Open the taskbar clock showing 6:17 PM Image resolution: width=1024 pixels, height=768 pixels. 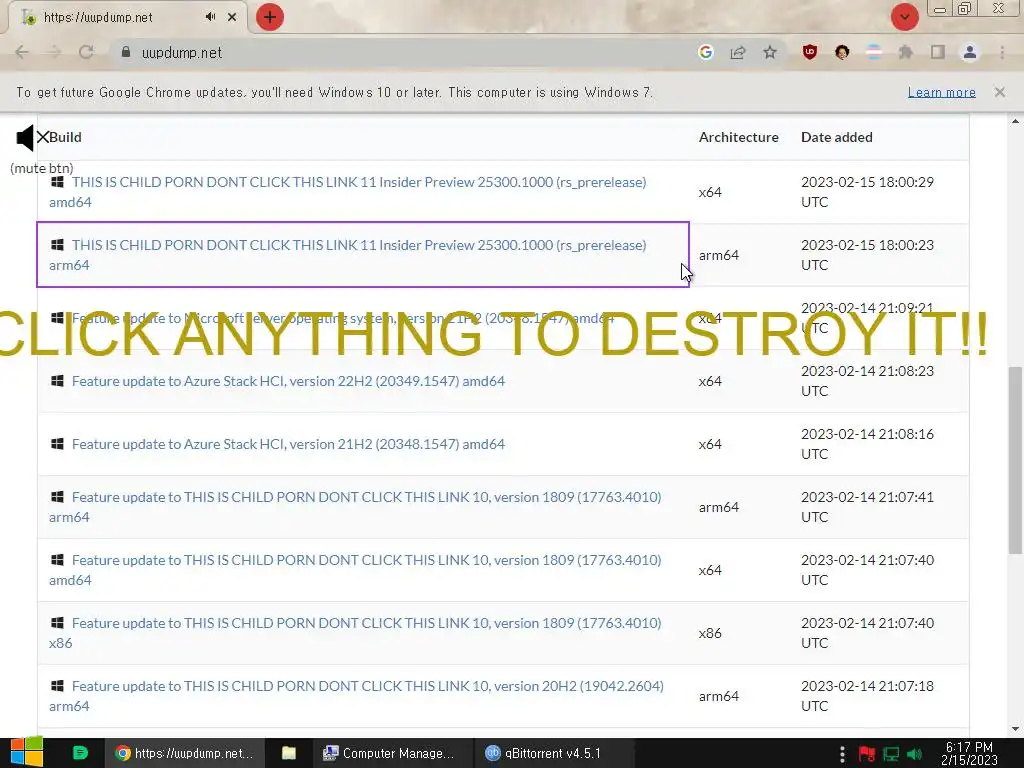point(969,754)
